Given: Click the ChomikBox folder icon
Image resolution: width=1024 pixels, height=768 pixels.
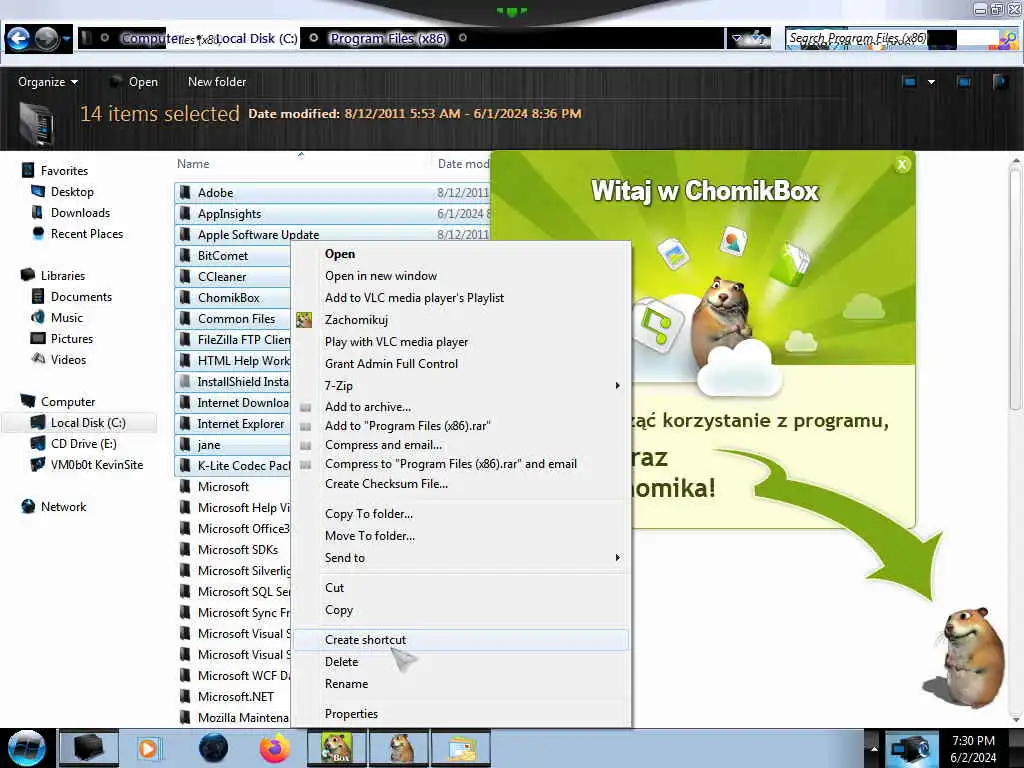Looking at the screenshot, I should coord(186,297).
